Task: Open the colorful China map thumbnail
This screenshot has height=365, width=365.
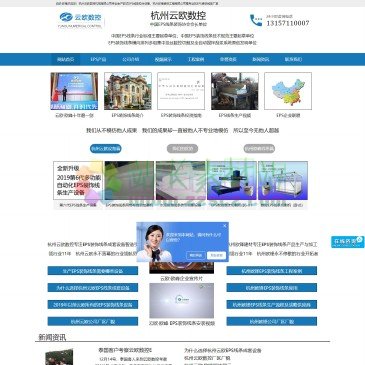Action: click(288, 91)
